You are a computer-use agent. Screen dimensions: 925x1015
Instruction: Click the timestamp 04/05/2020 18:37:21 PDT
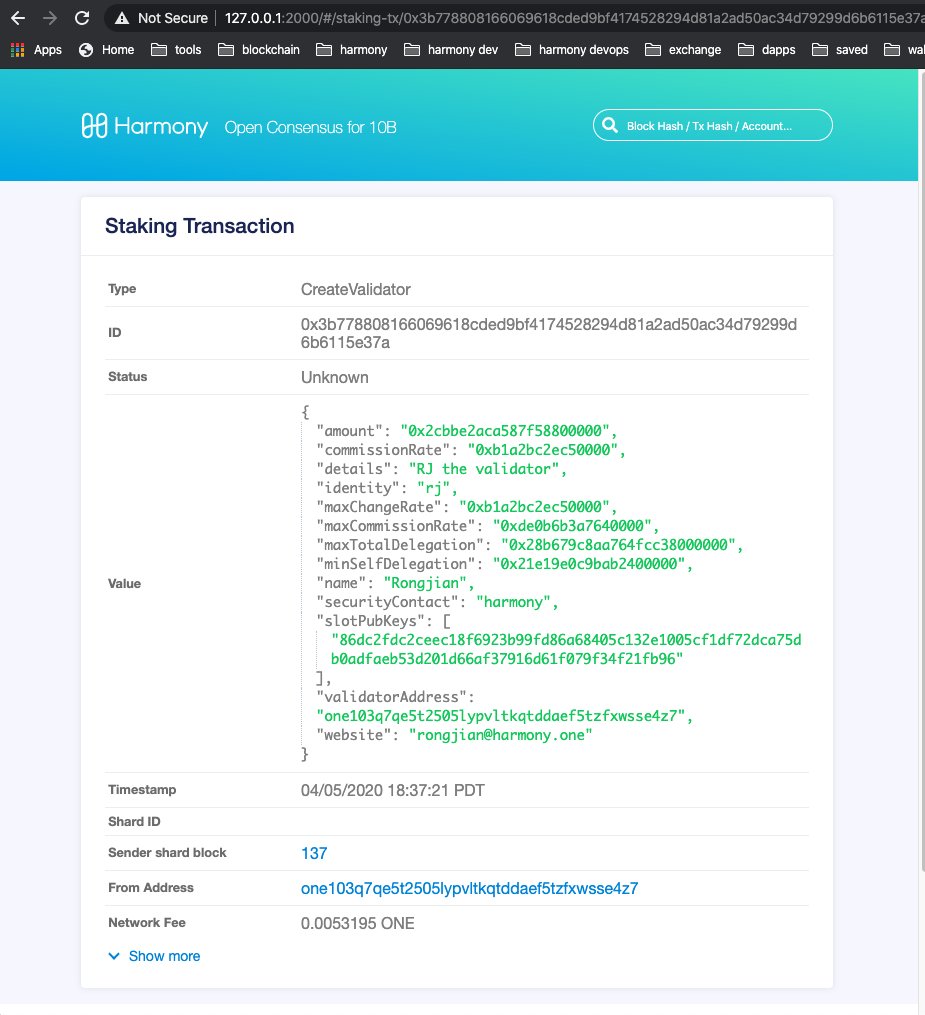(392, 790)
